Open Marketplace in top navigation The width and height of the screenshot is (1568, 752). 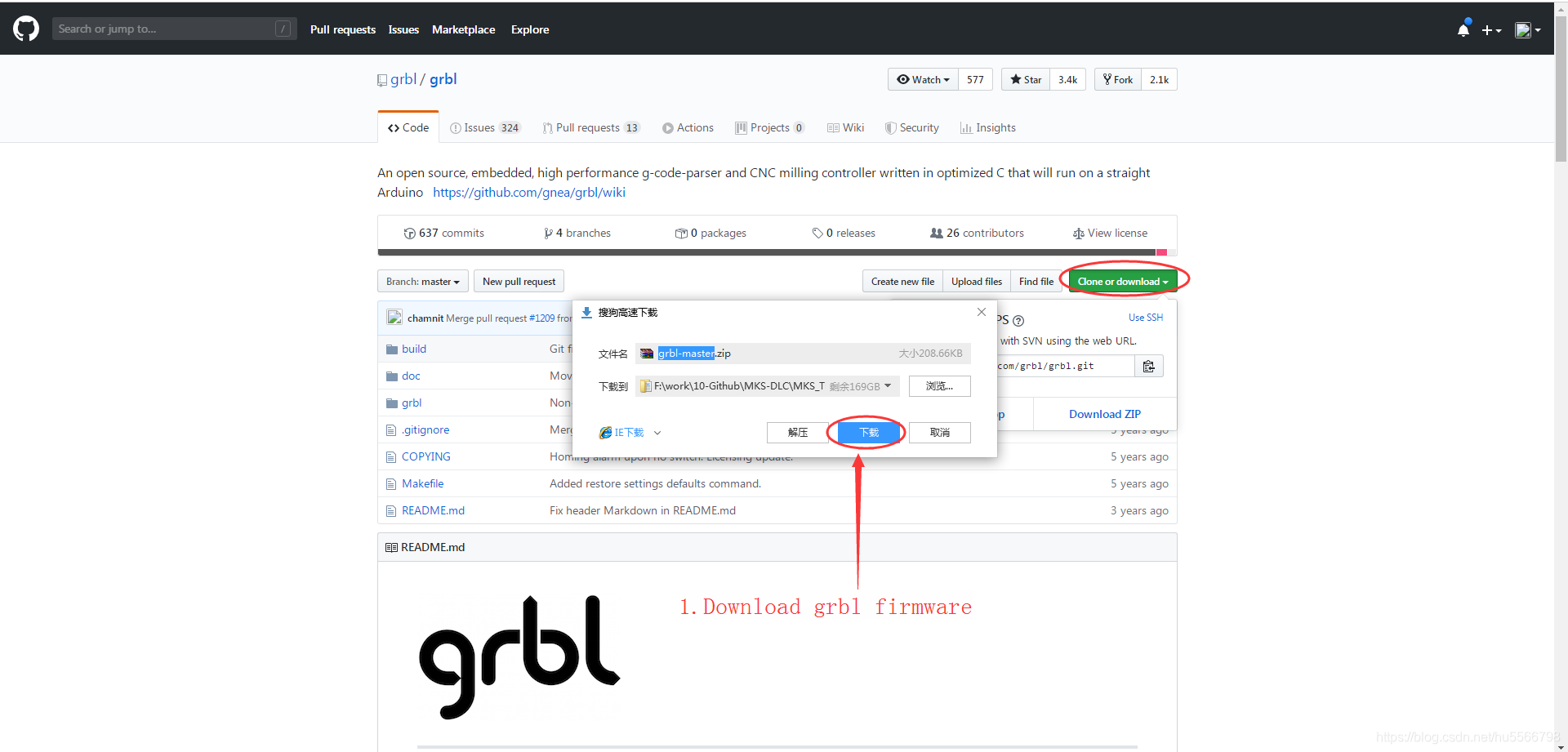463,29
